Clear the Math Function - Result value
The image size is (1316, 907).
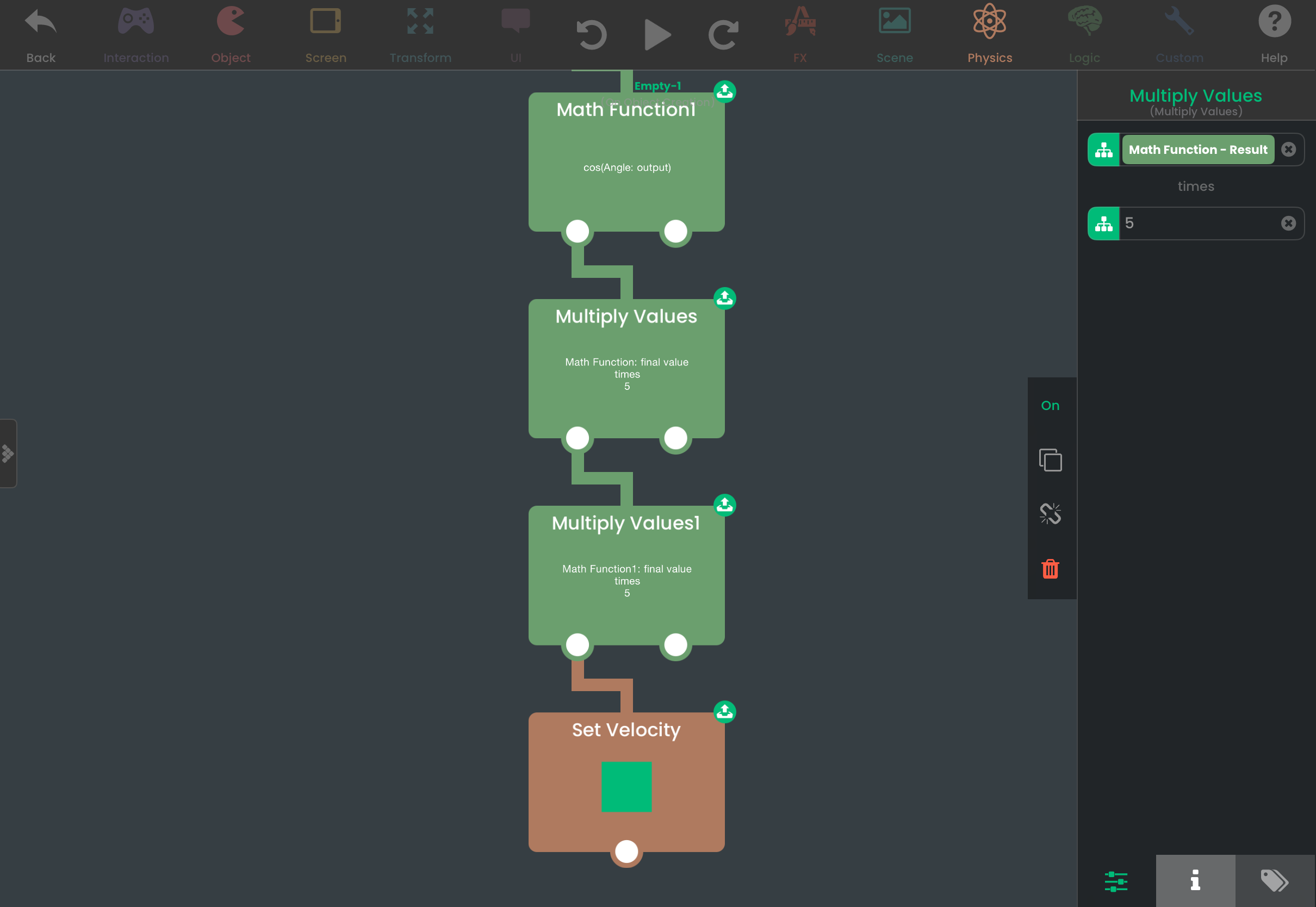click(x=1289, y=150)
